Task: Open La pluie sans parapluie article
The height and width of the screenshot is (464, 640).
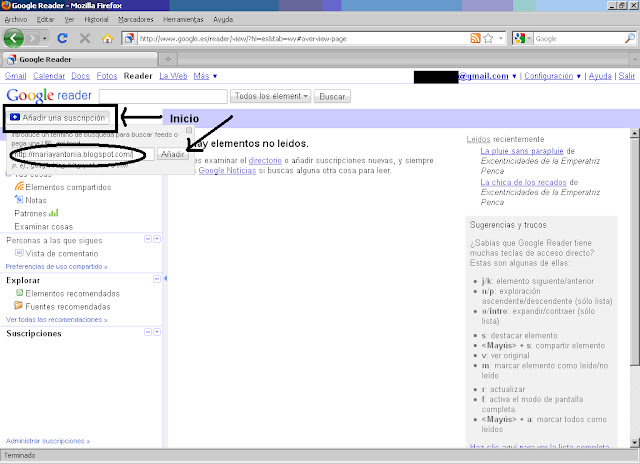Action: [522, 151]
